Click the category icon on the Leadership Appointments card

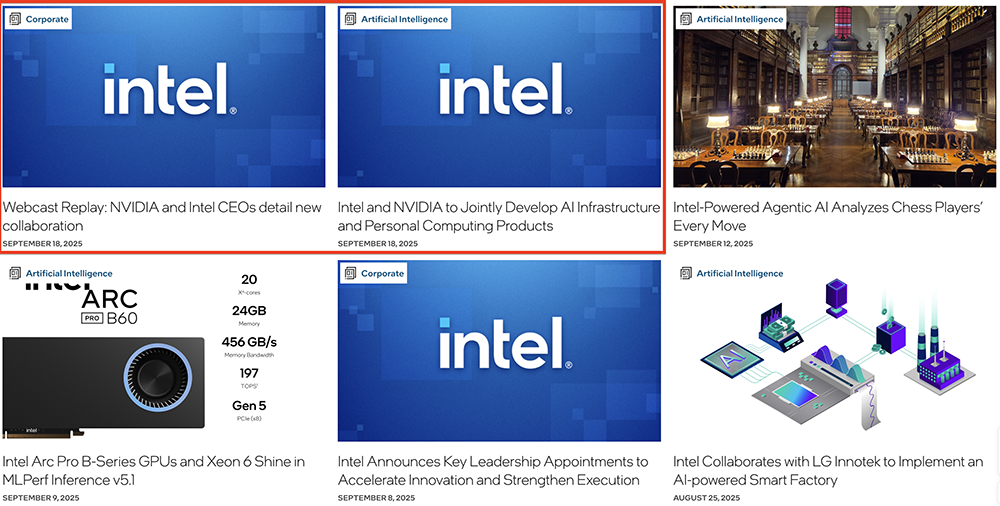pos(350,273)
